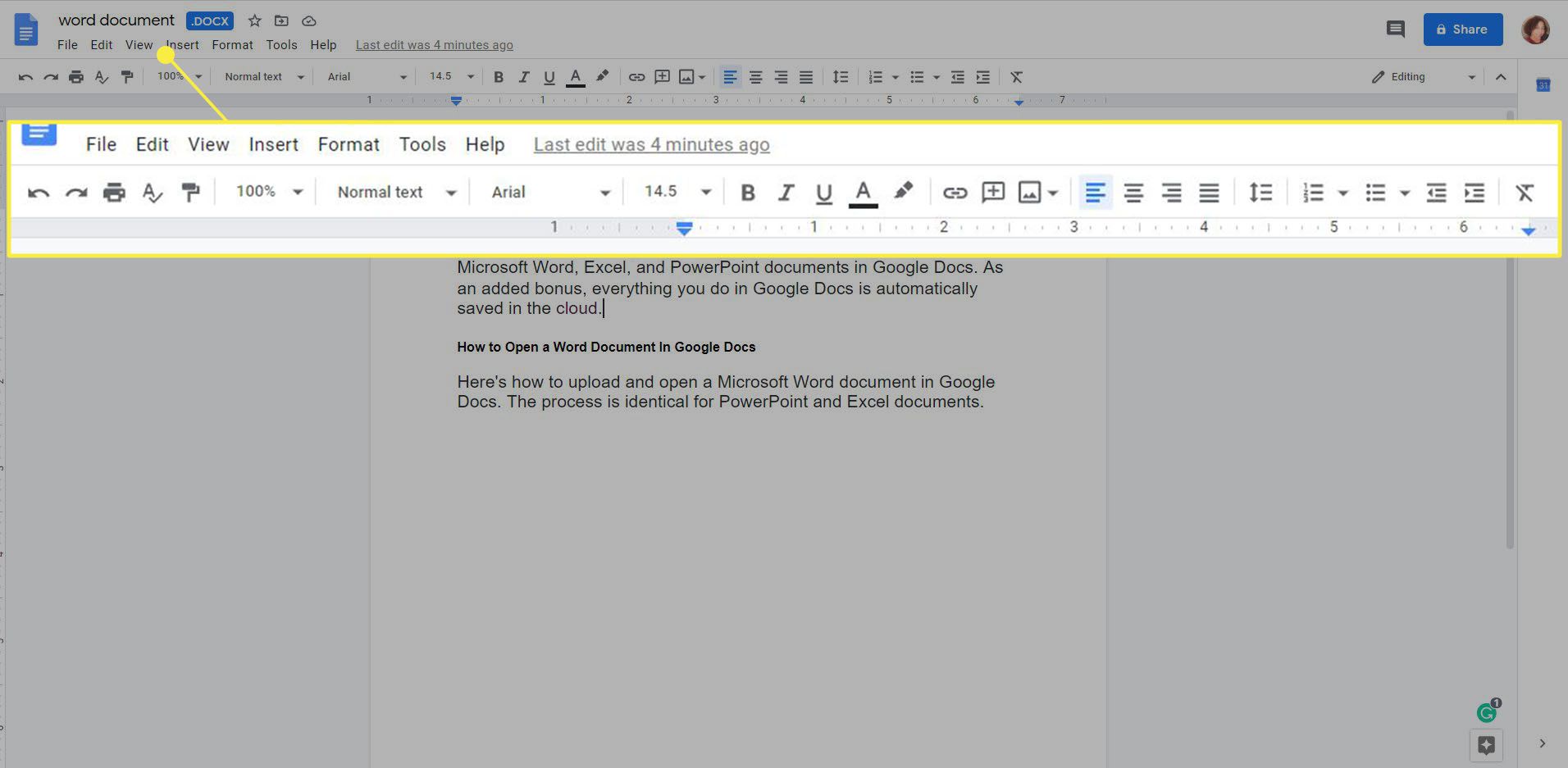This screenshot has width=1568, height=768.
Task: Open line spacing in the small top toolbar
Action: coord(841,77)
